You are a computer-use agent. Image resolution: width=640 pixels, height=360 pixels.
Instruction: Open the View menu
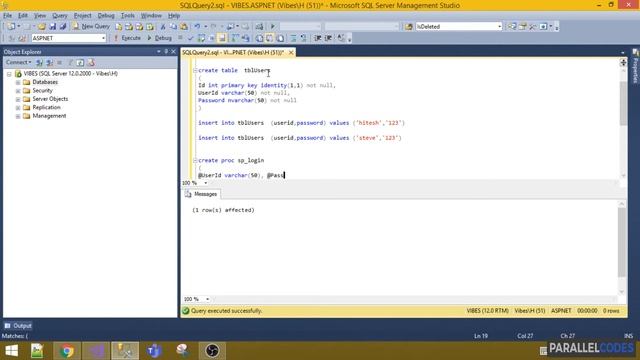point(40,16)
